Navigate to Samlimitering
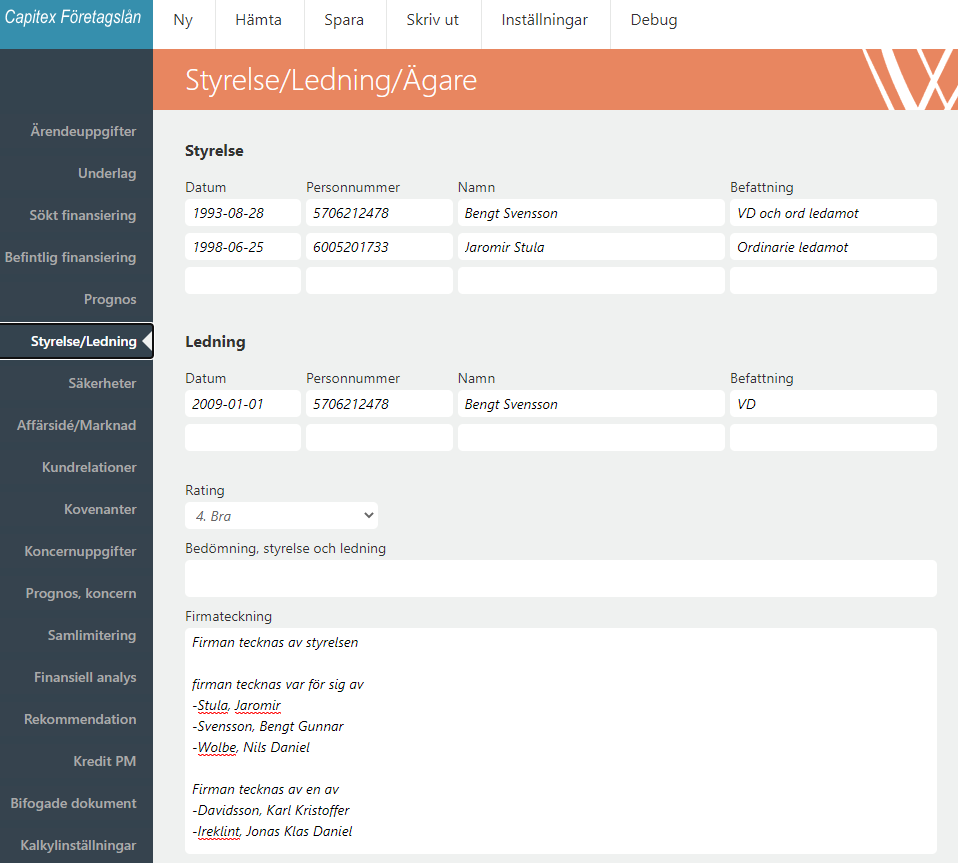 point(92,636)
